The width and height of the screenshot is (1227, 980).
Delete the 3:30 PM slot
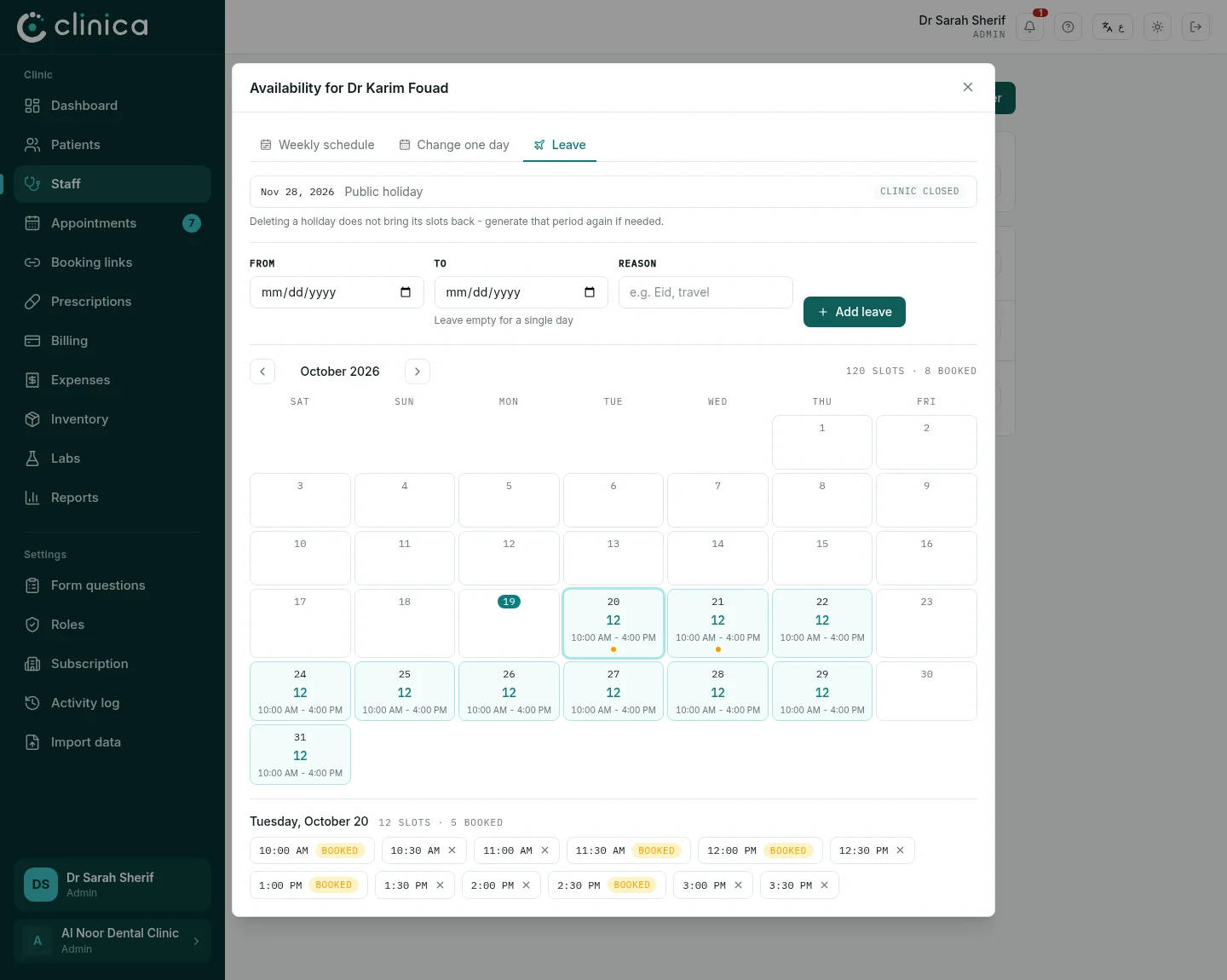pyautogui.click(x=825, y=885)
